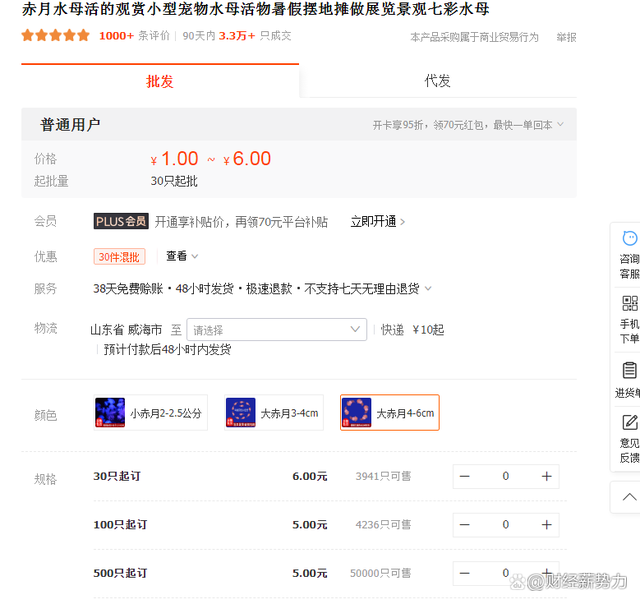Click the 38天免费赊账 service text
Viewport: 640px width, 604px height.
click(x=128, y=289)
